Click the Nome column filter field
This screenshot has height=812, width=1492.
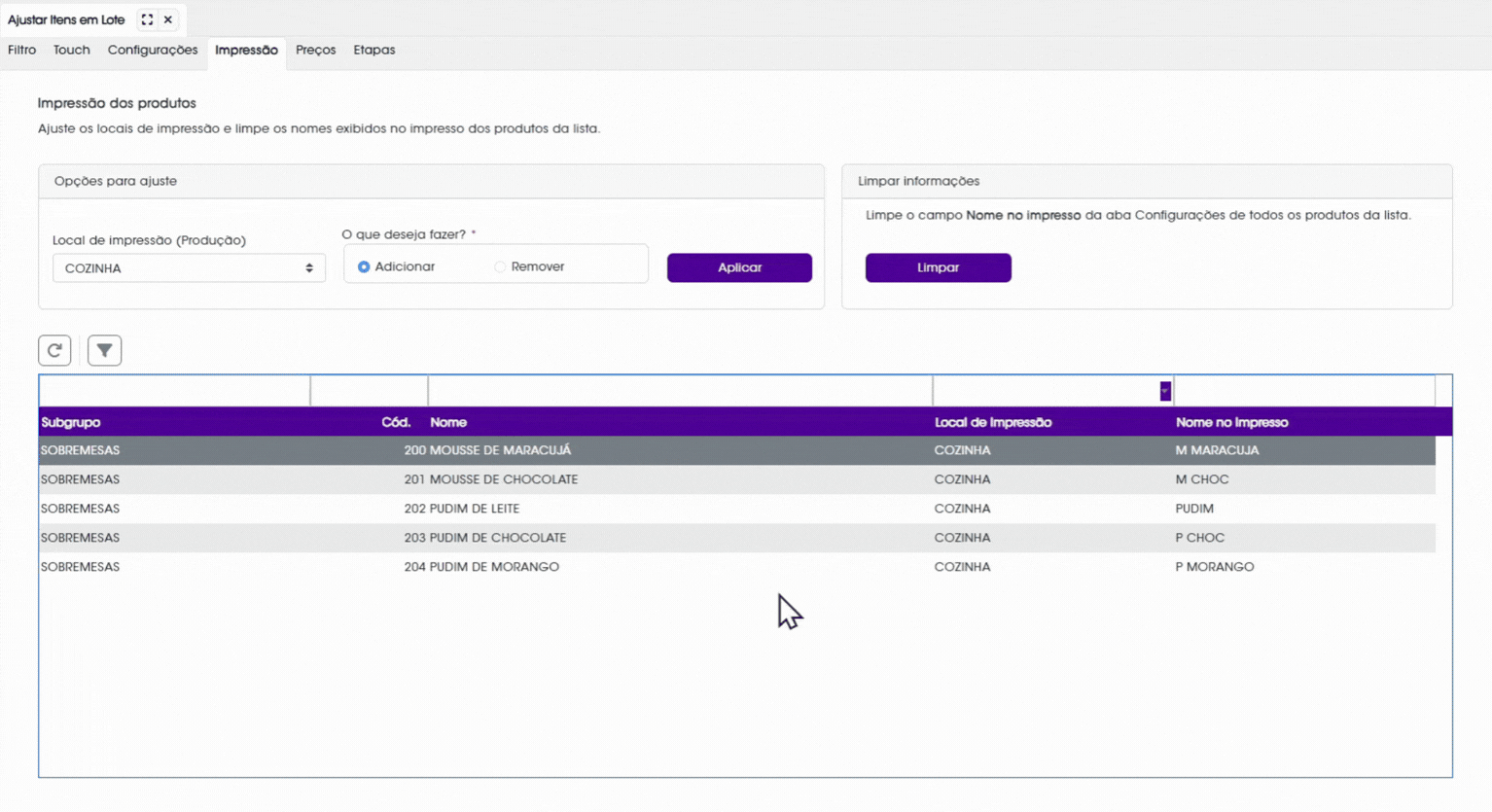680,391
